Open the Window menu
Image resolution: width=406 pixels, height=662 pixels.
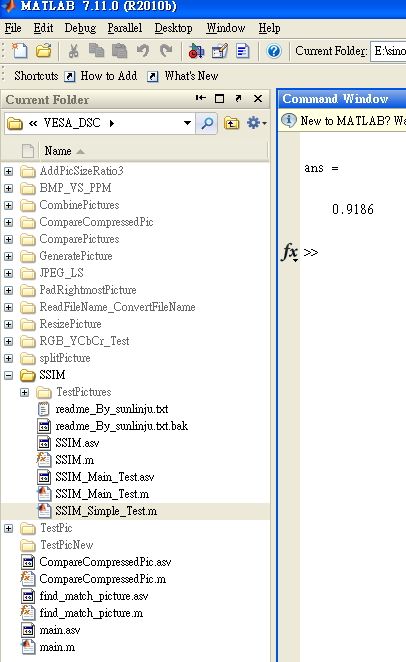[225, 28]
